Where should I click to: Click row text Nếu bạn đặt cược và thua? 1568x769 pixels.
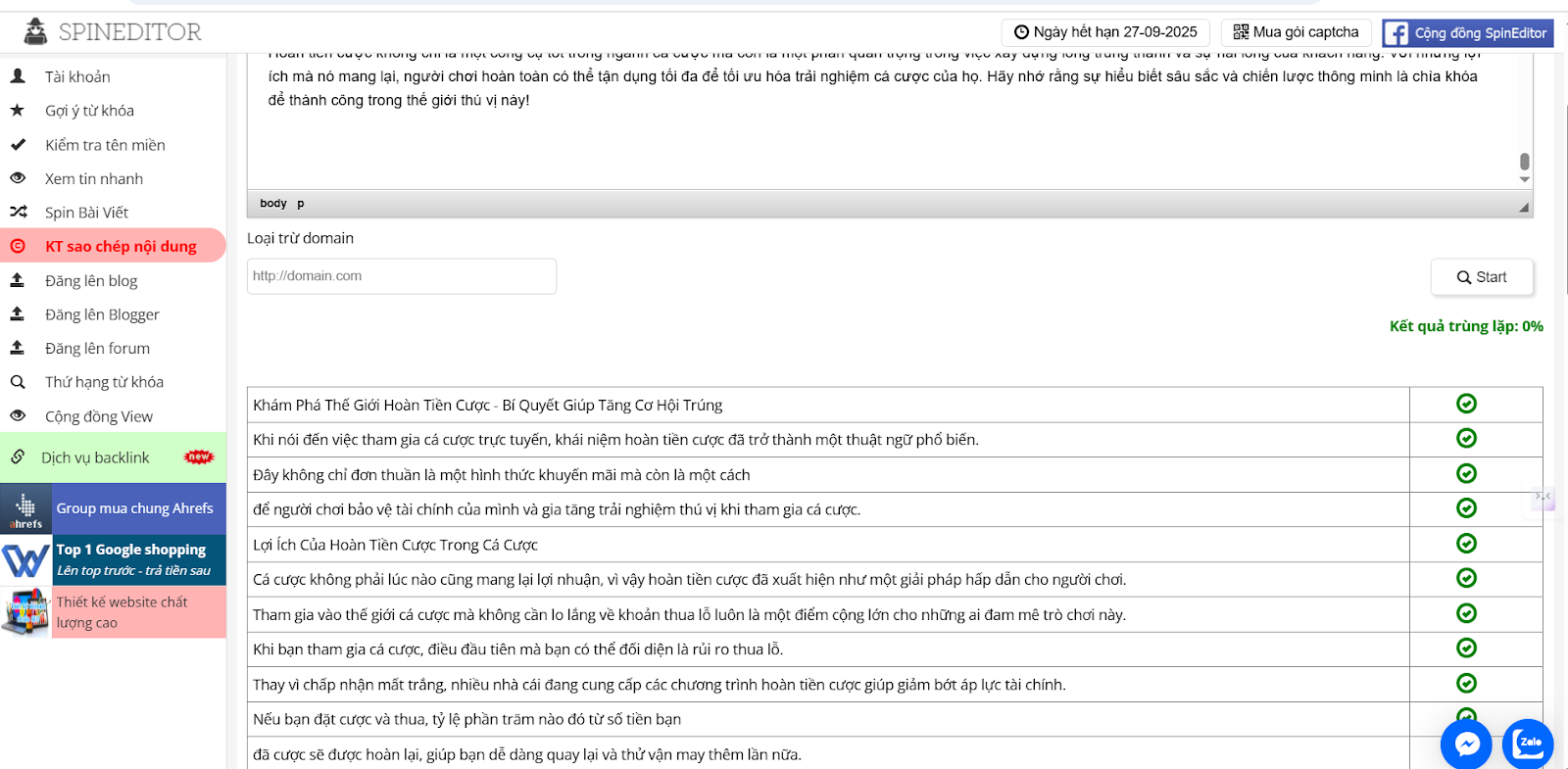466,719
